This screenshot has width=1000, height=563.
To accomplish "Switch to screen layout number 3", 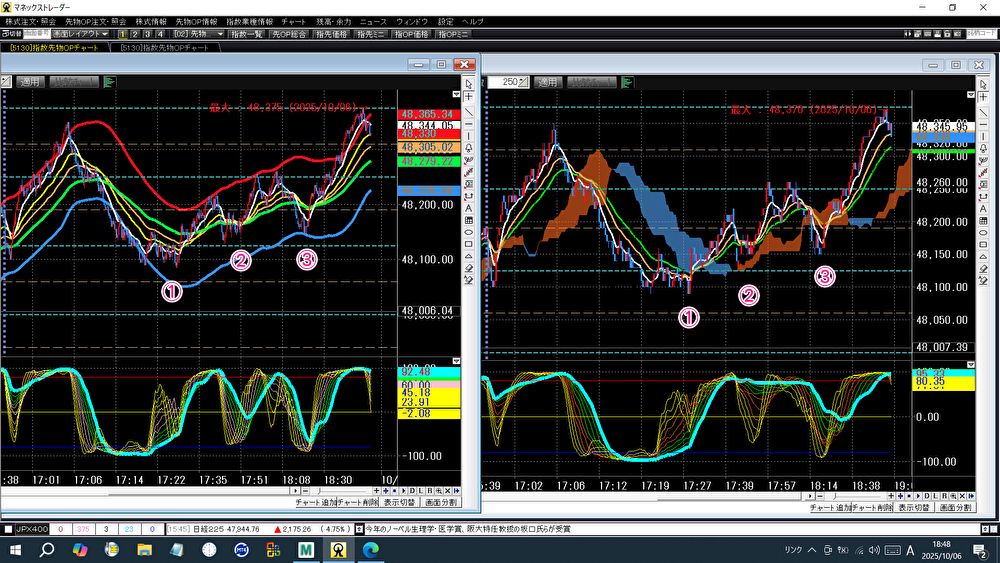I will pyautogui.click(x=146, y=34).
